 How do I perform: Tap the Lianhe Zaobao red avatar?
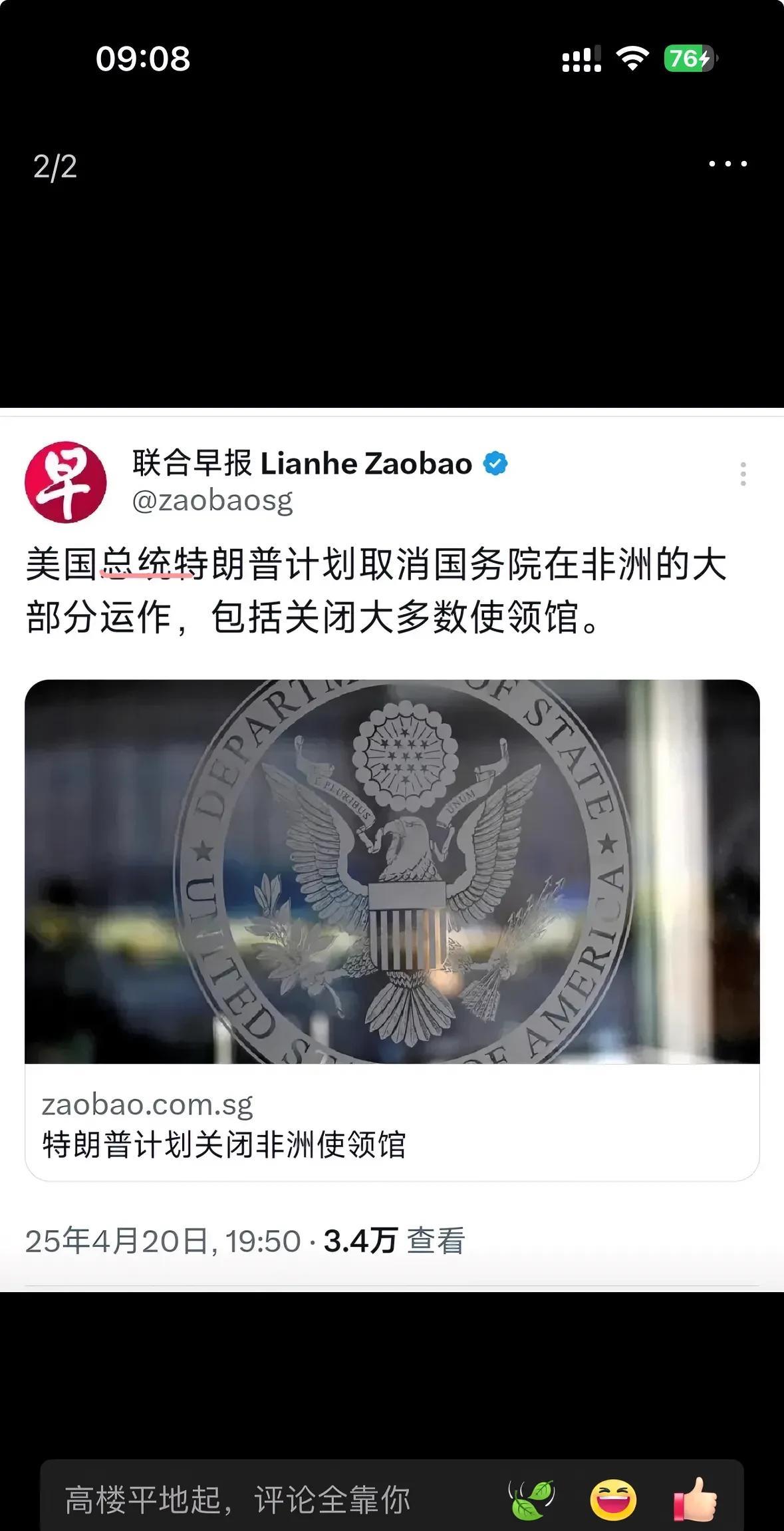[66, 482]
